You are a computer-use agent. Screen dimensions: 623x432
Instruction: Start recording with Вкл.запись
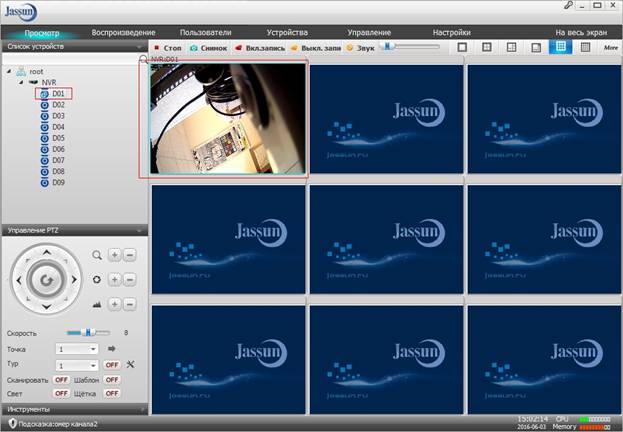260,48
